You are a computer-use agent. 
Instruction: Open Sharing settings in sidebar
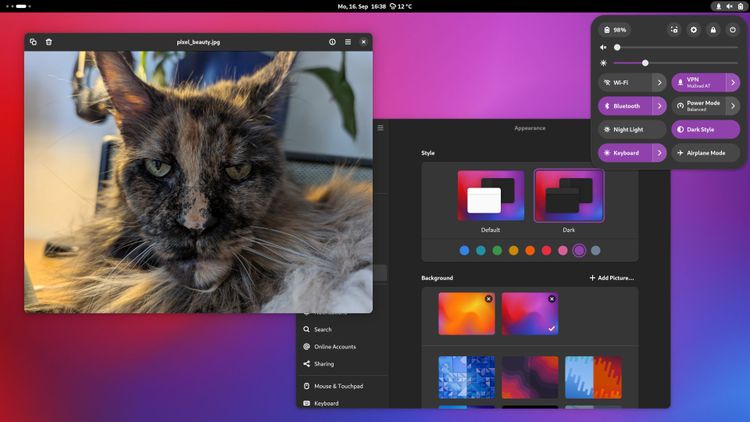coord(342,364)
